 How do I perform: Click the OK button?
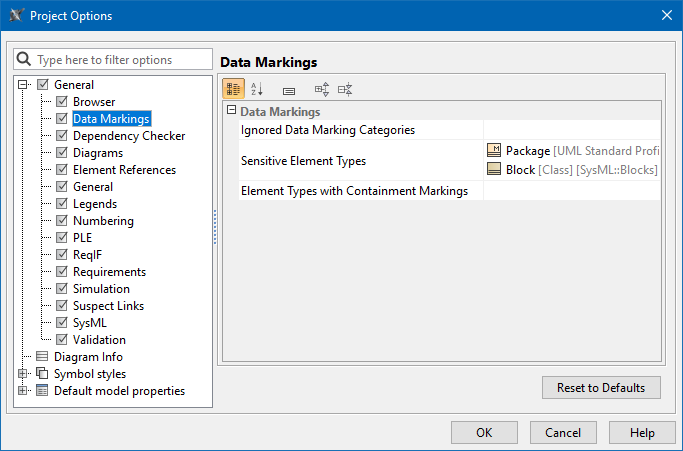(484, 433)
